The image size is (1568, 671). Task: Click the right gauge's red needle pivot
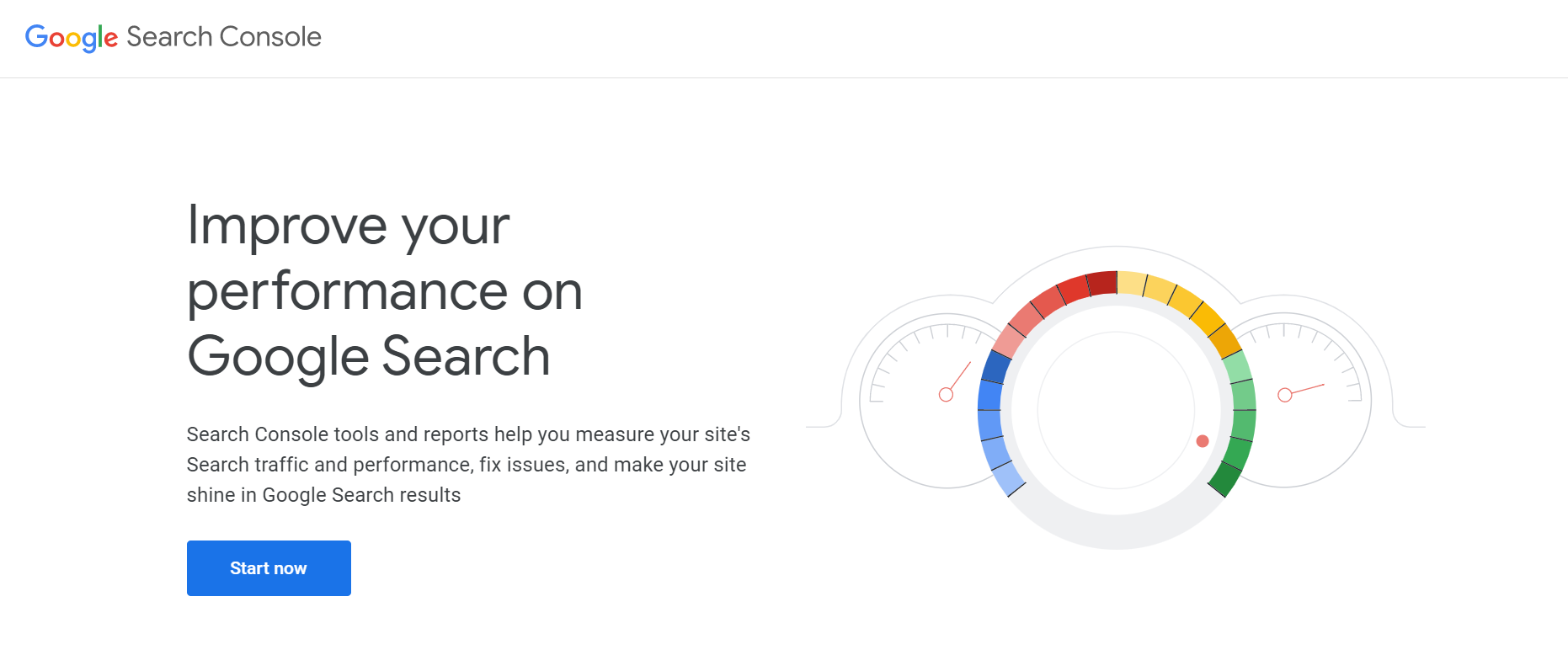pos(1285,395)
